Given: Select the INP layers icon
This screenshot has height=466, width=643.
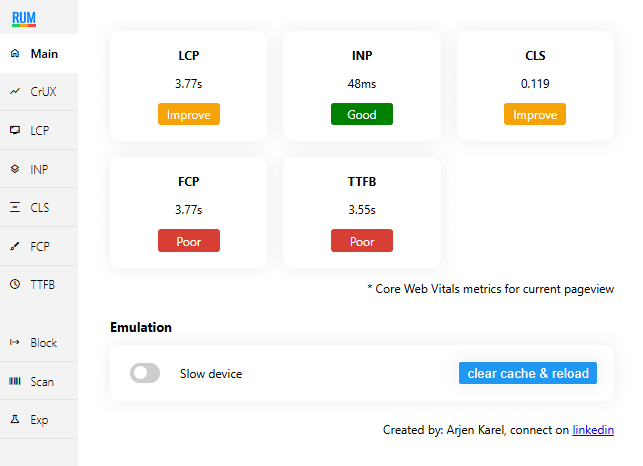Looking at the screenshot, I should pos(15,169).
